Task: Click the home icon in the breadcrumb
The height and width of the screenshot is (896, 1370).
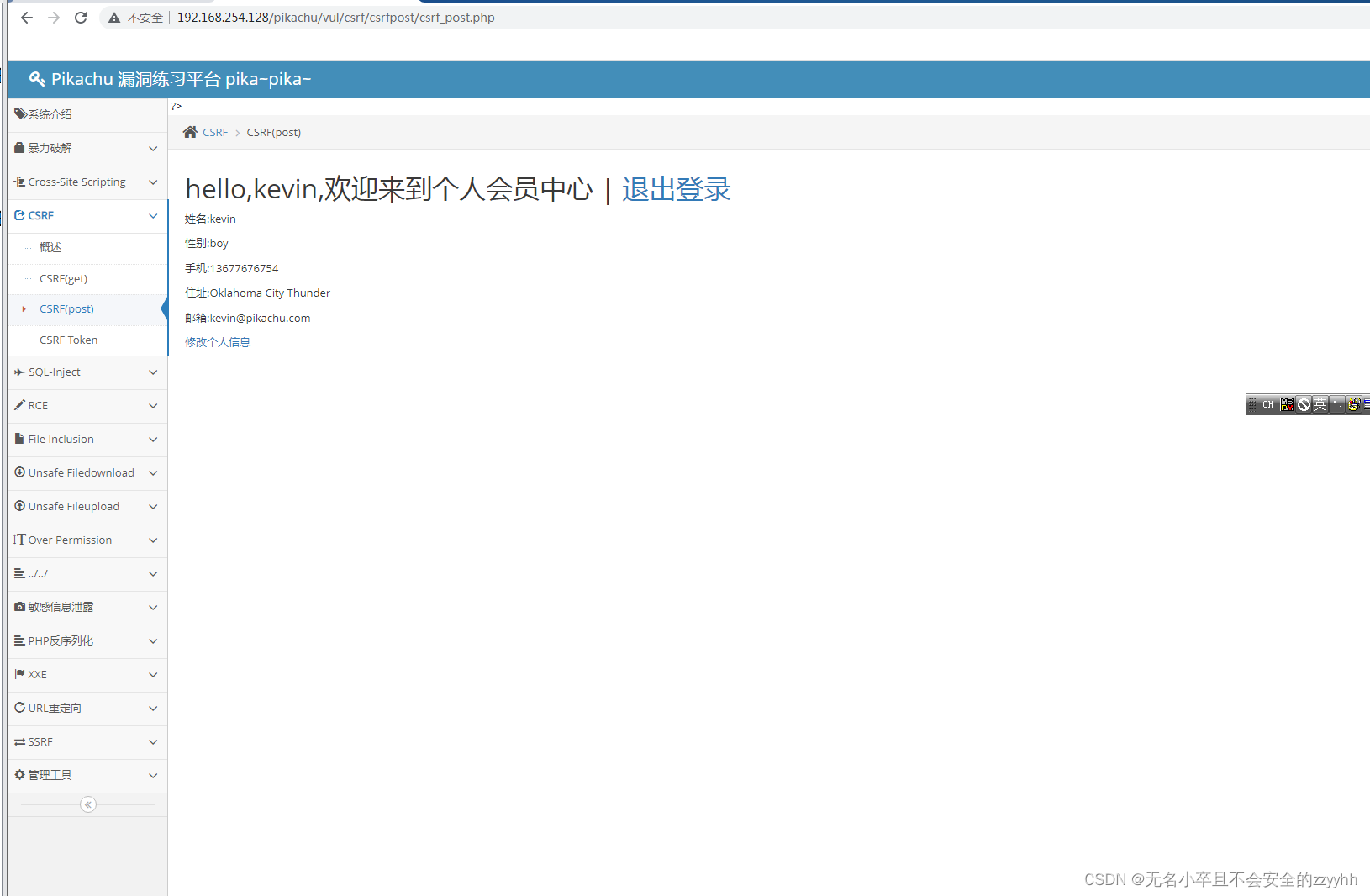Action: [190, 132]
